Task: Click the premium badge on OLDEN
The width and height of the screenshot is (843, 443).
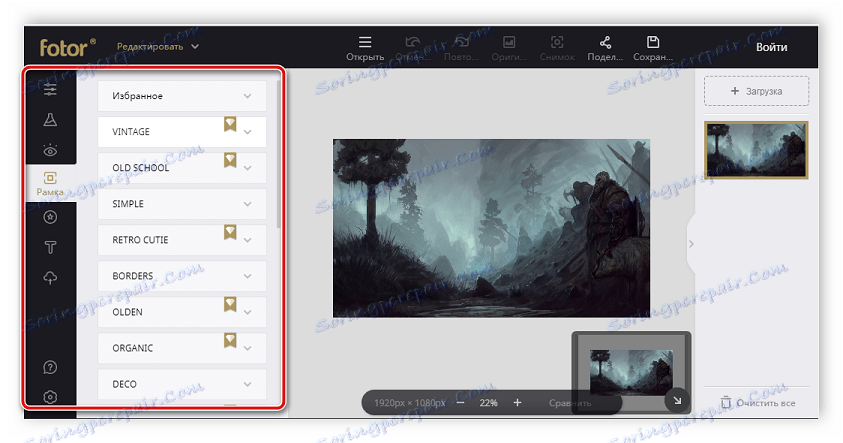Action: point(230,305)
